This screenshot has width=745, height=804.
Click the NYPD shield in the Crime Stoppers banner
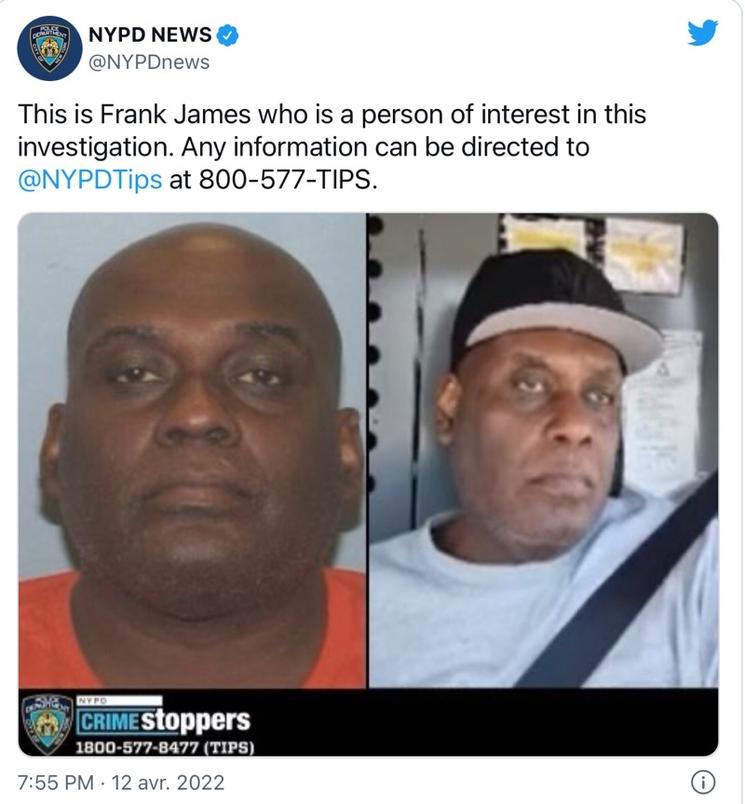coord(48,724)
